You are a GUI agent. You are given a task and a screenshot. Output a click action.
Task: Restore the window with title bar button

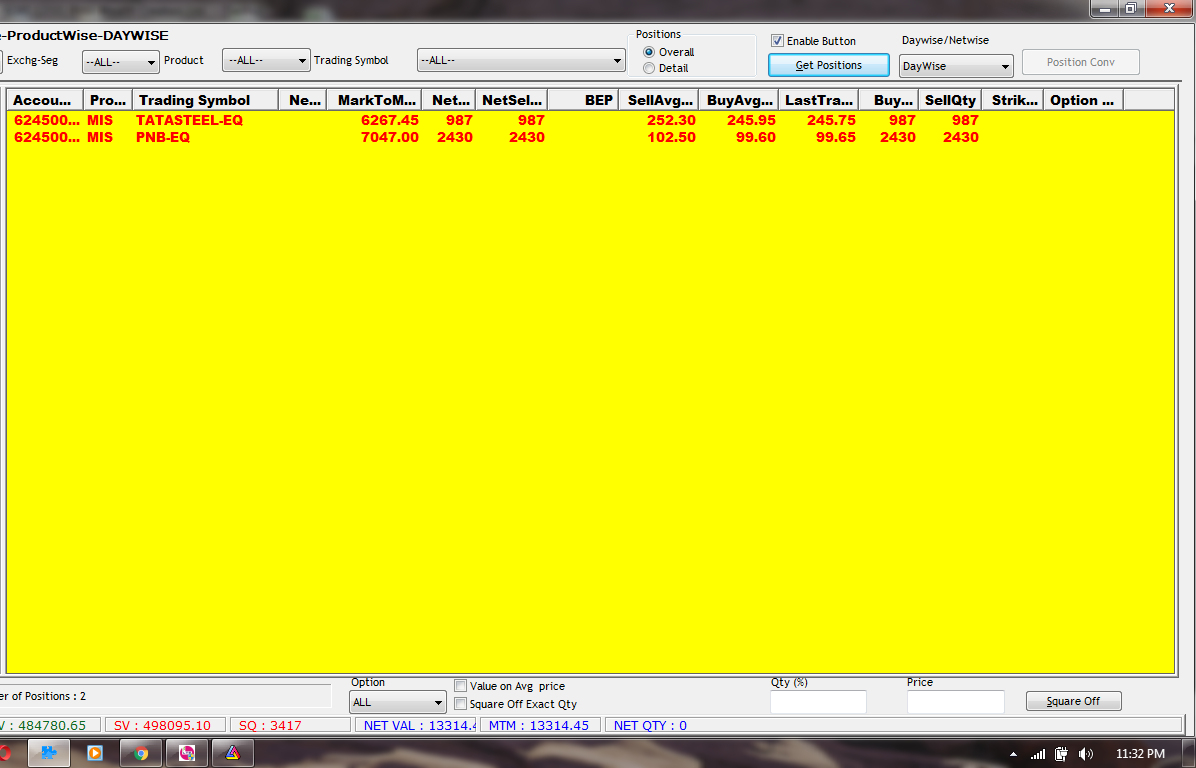1131,8
